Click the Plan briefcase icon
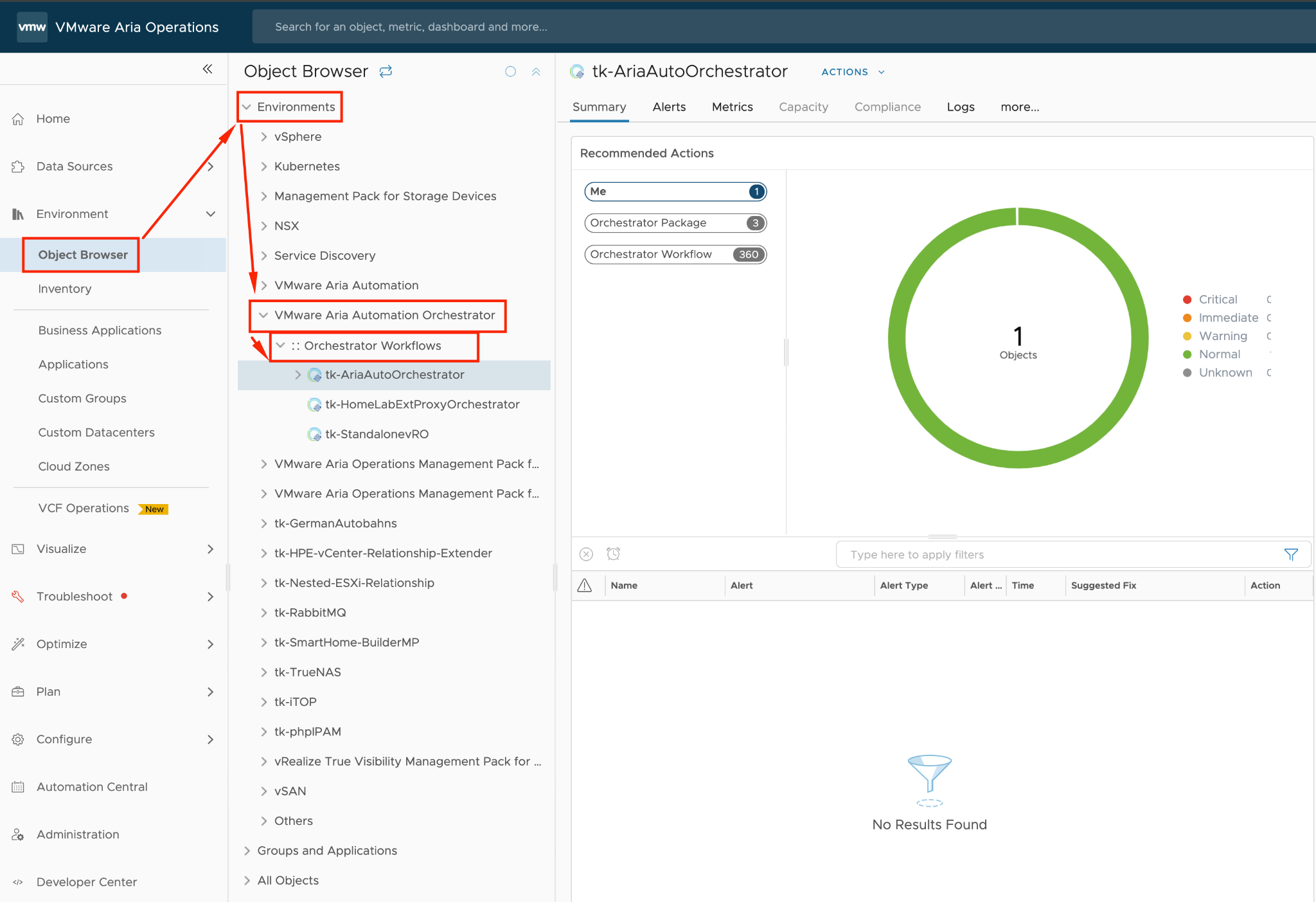 pos(18,692)
